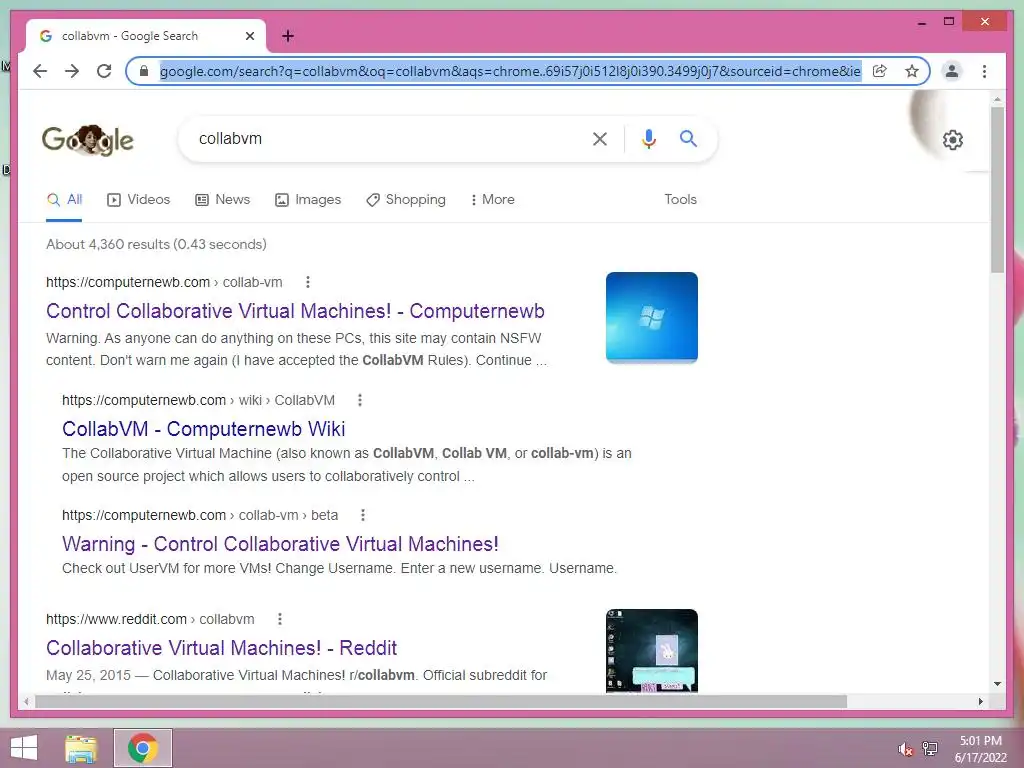Viewport: 1024px width, 768px height.
Task: Click the About 4,360 results text
Action: coord(156,244)
